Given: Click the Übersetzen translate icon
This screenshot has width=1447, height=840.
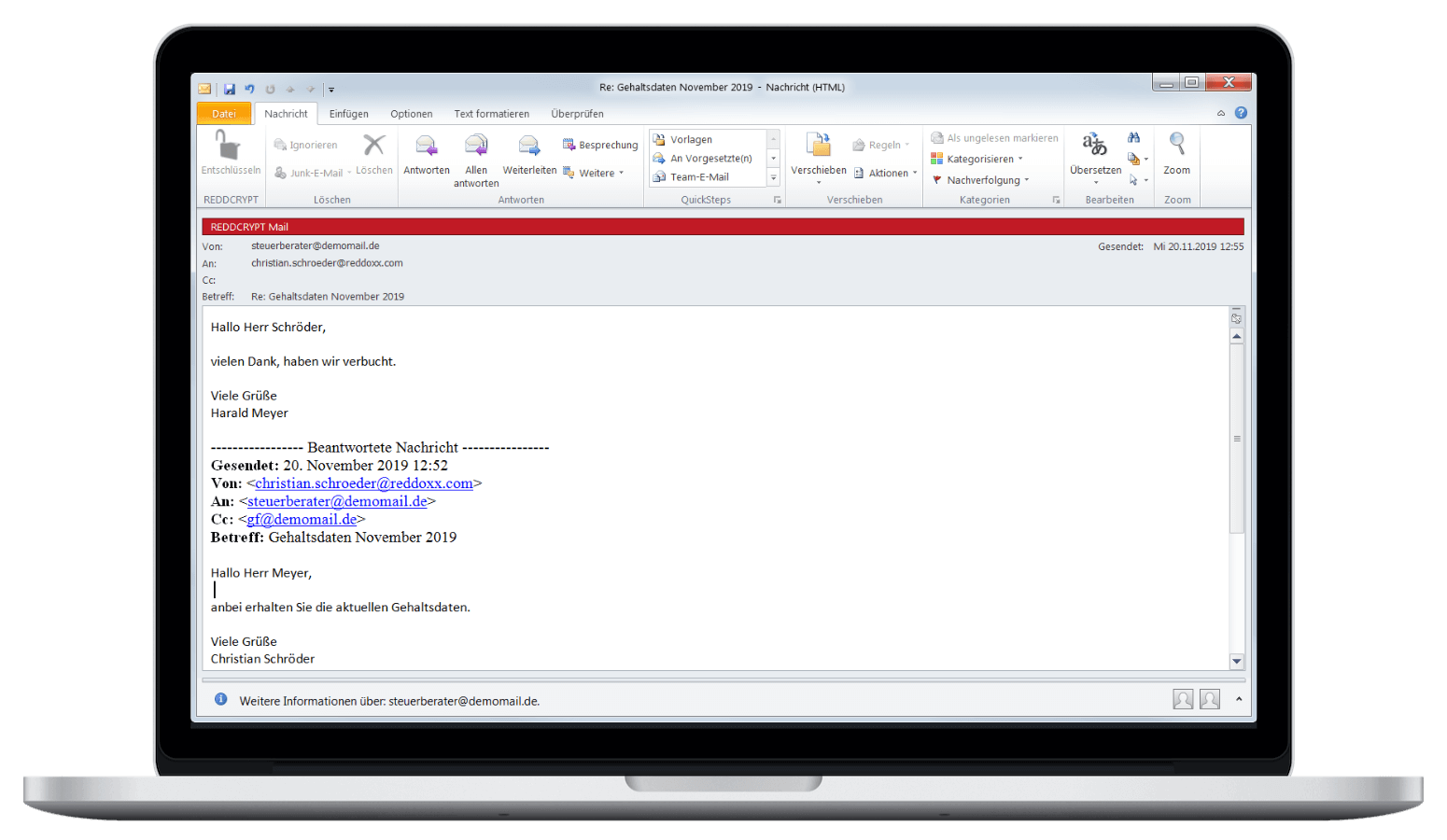Looking at the screenshot, I should [x=1095, y=145].
